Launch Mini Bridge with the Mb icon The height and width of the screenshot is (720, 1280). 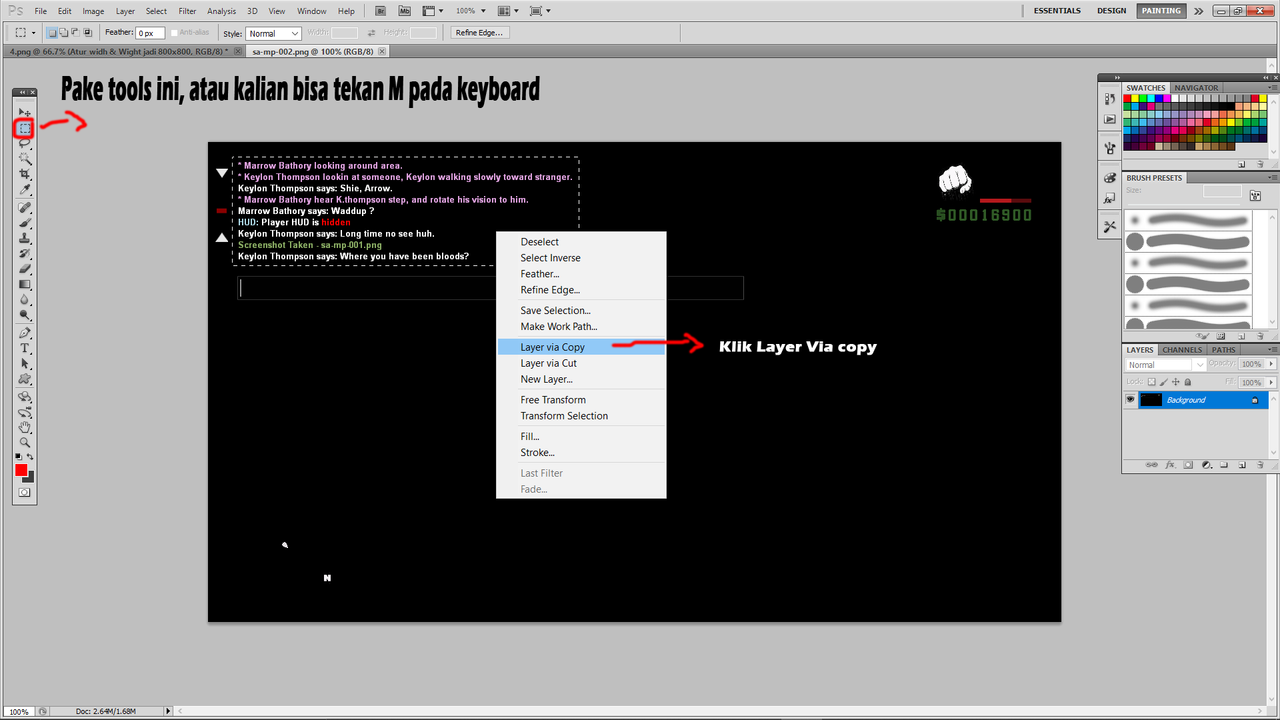pos(404,11)
